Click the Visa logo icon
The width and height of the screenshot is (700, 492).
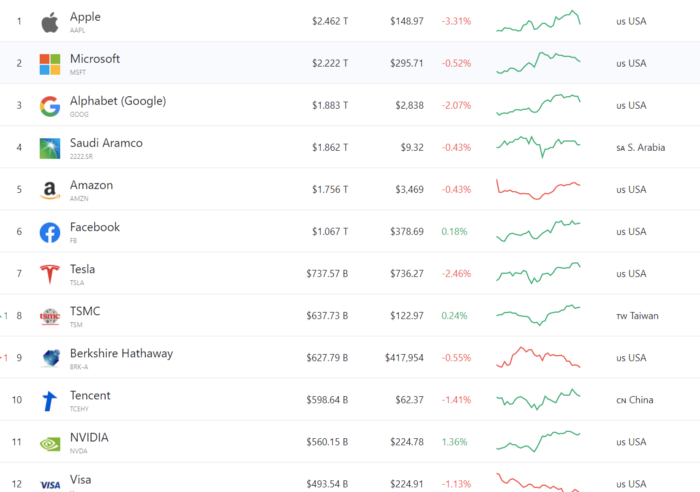[50, 485]
